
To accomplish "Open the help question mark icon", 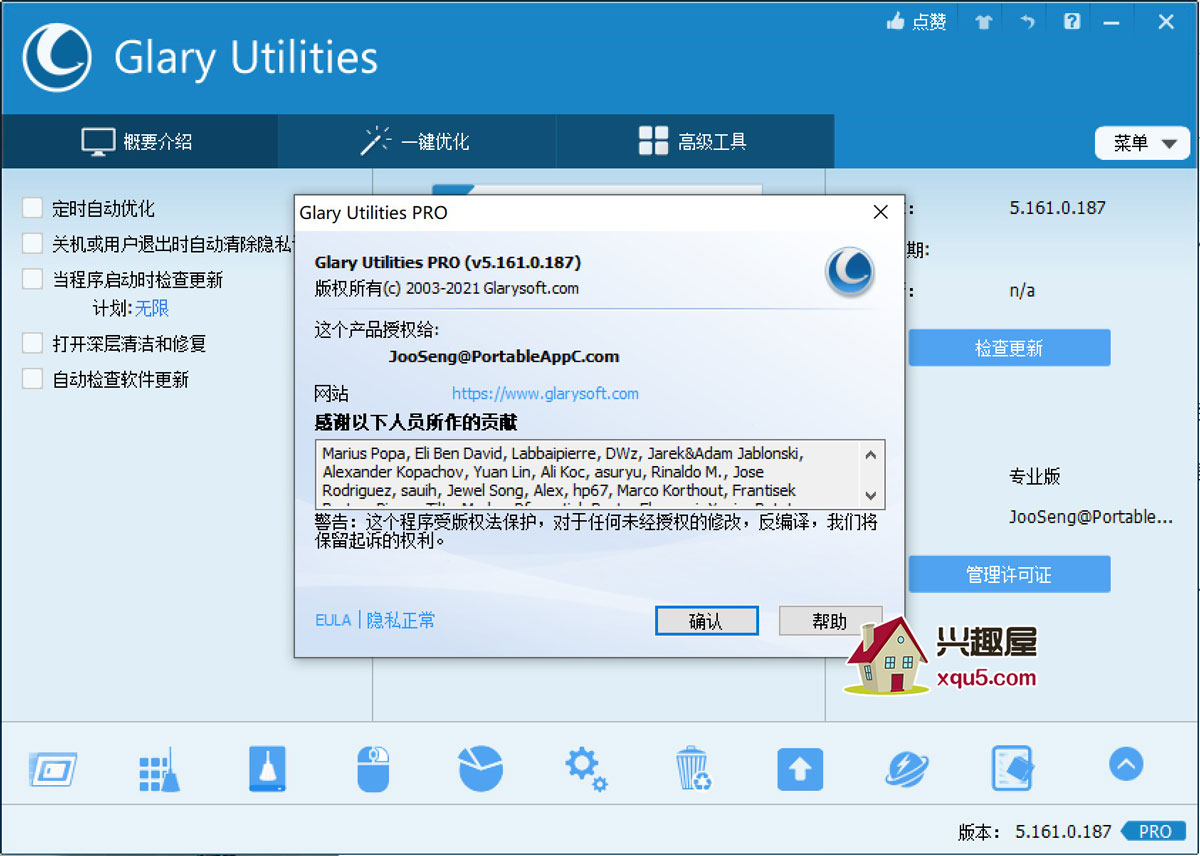I will click(x=1072, y=21).
